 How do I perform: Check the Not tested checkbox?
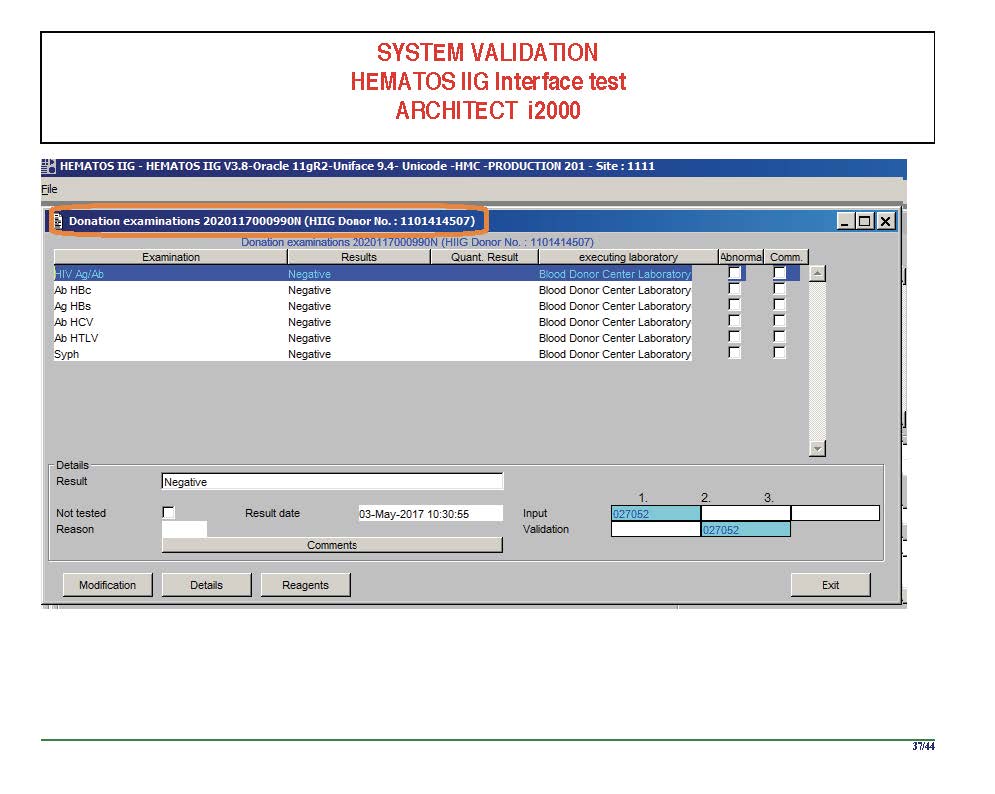pos(168,513)
